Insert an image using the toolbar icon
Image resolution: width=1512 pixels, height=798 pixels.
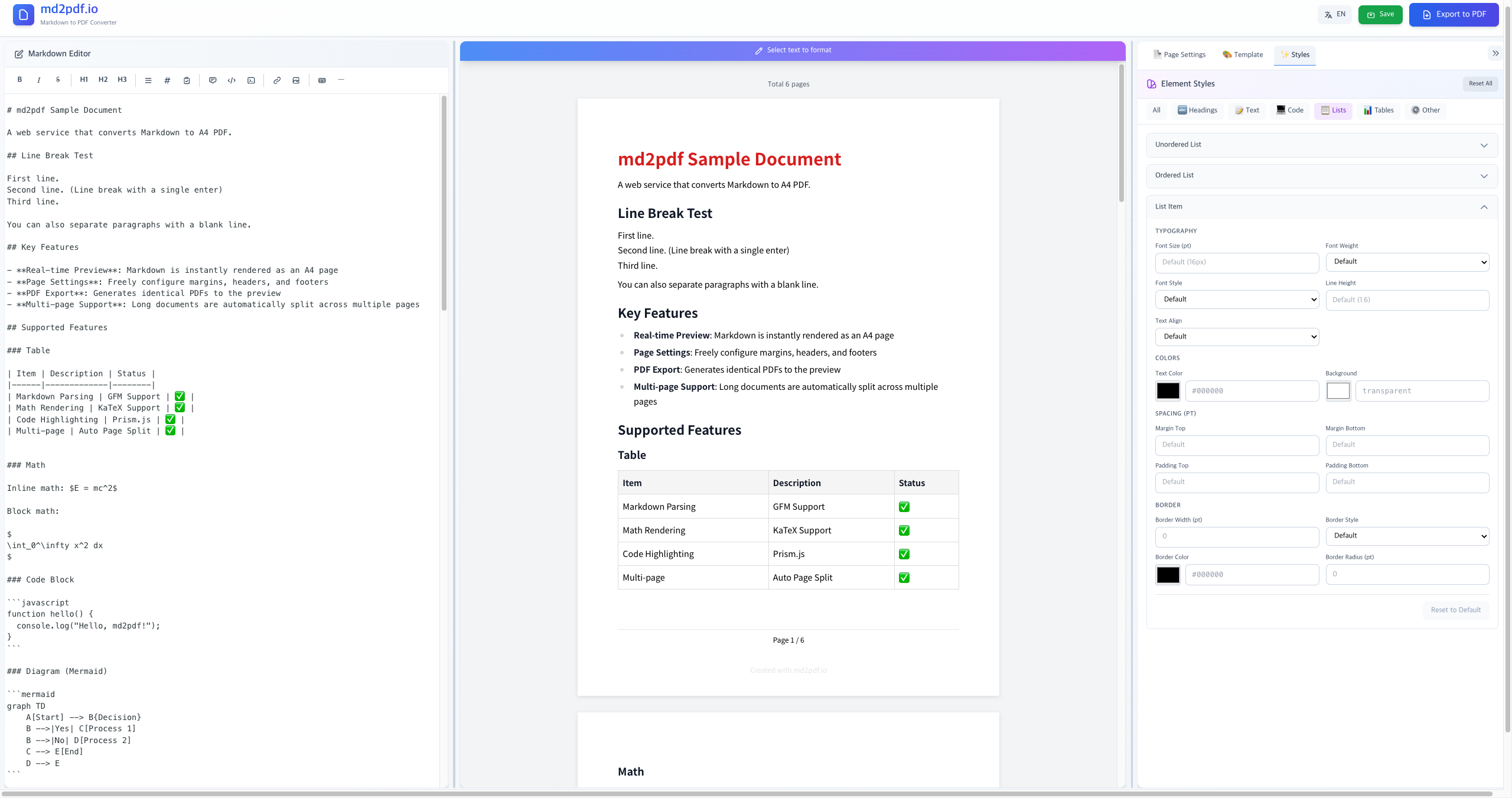pyautogui.click(x=296, y=80)
